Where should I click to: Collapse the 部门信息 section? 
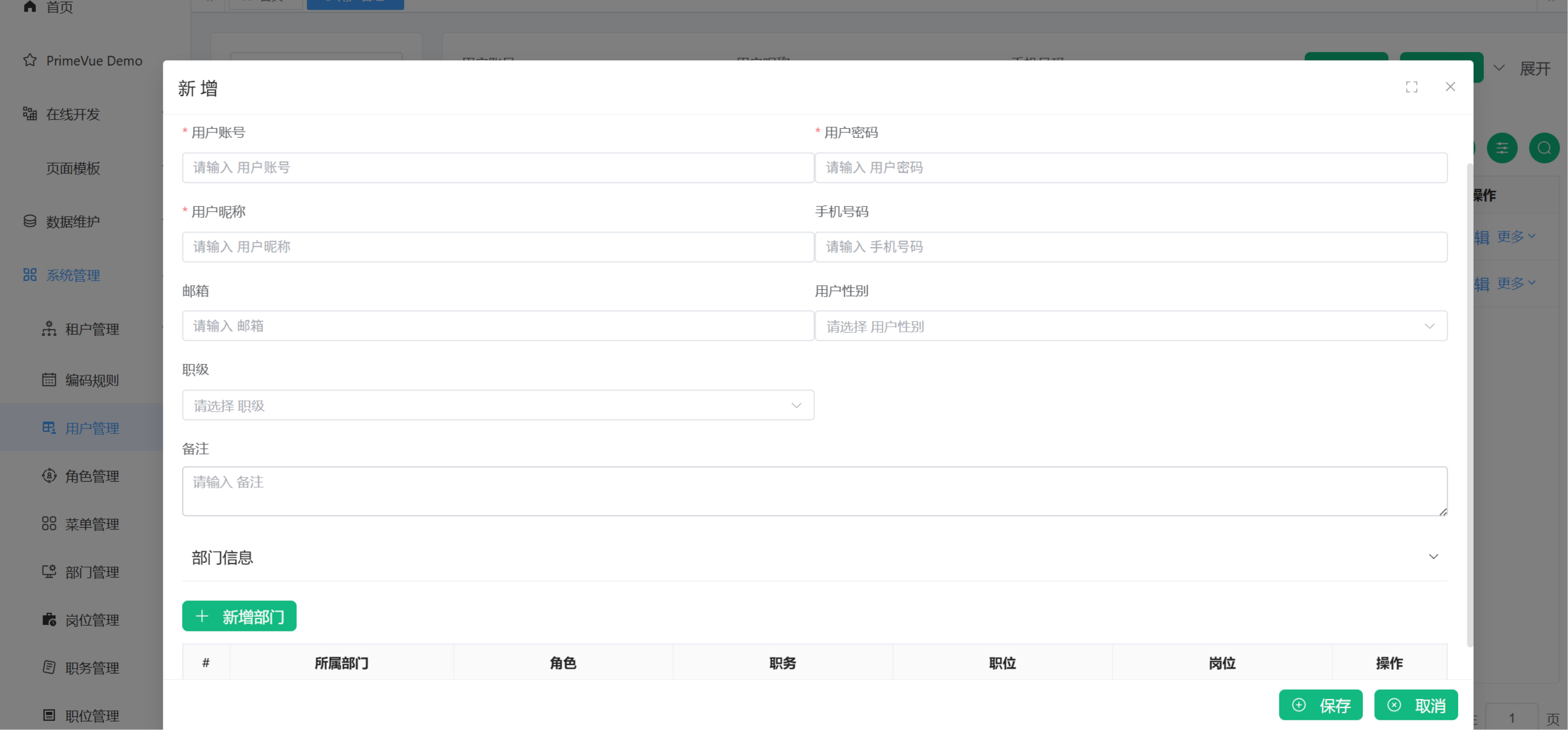[1433, 556]
